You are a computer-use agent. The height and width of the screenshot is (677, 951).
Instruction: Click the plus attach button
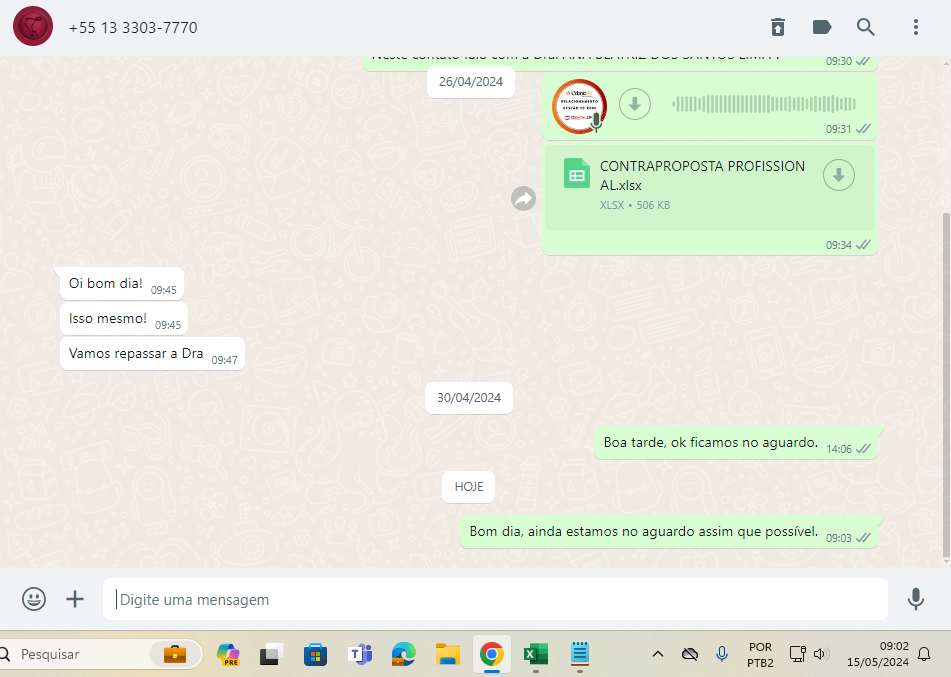coord(75,599)
